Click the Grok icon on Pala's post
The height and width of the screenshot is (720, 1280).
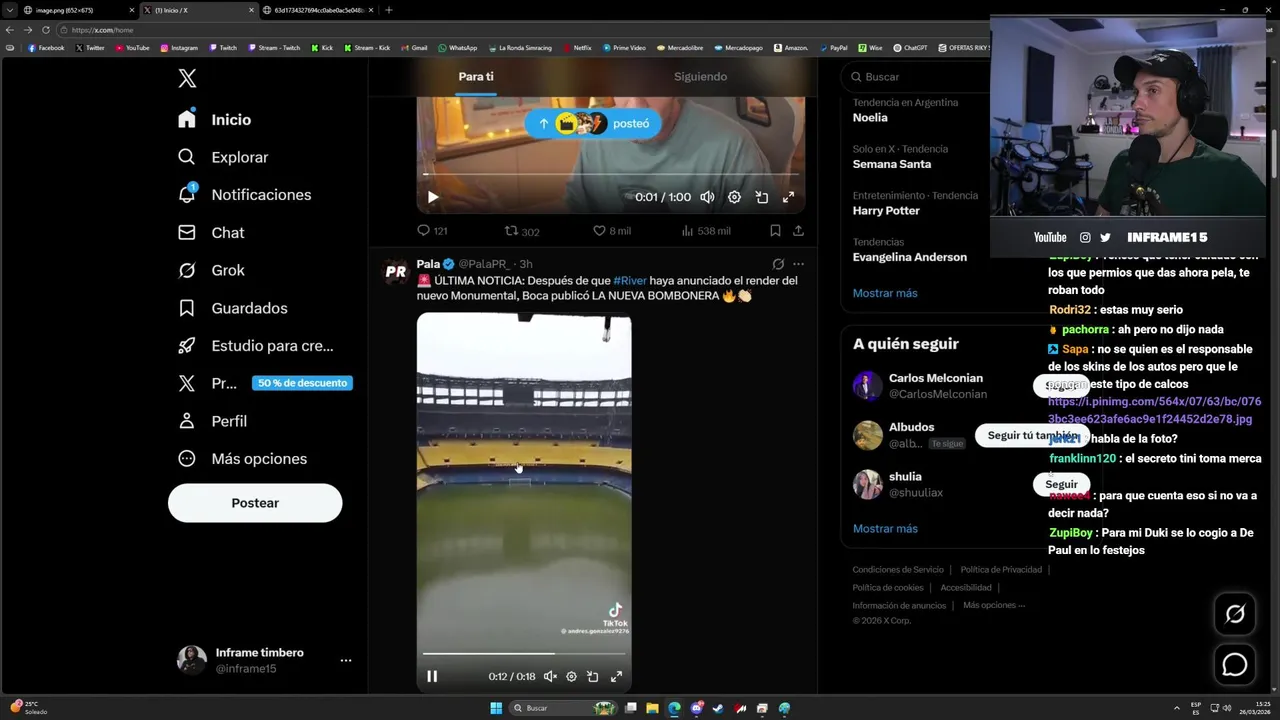[778, 264]
